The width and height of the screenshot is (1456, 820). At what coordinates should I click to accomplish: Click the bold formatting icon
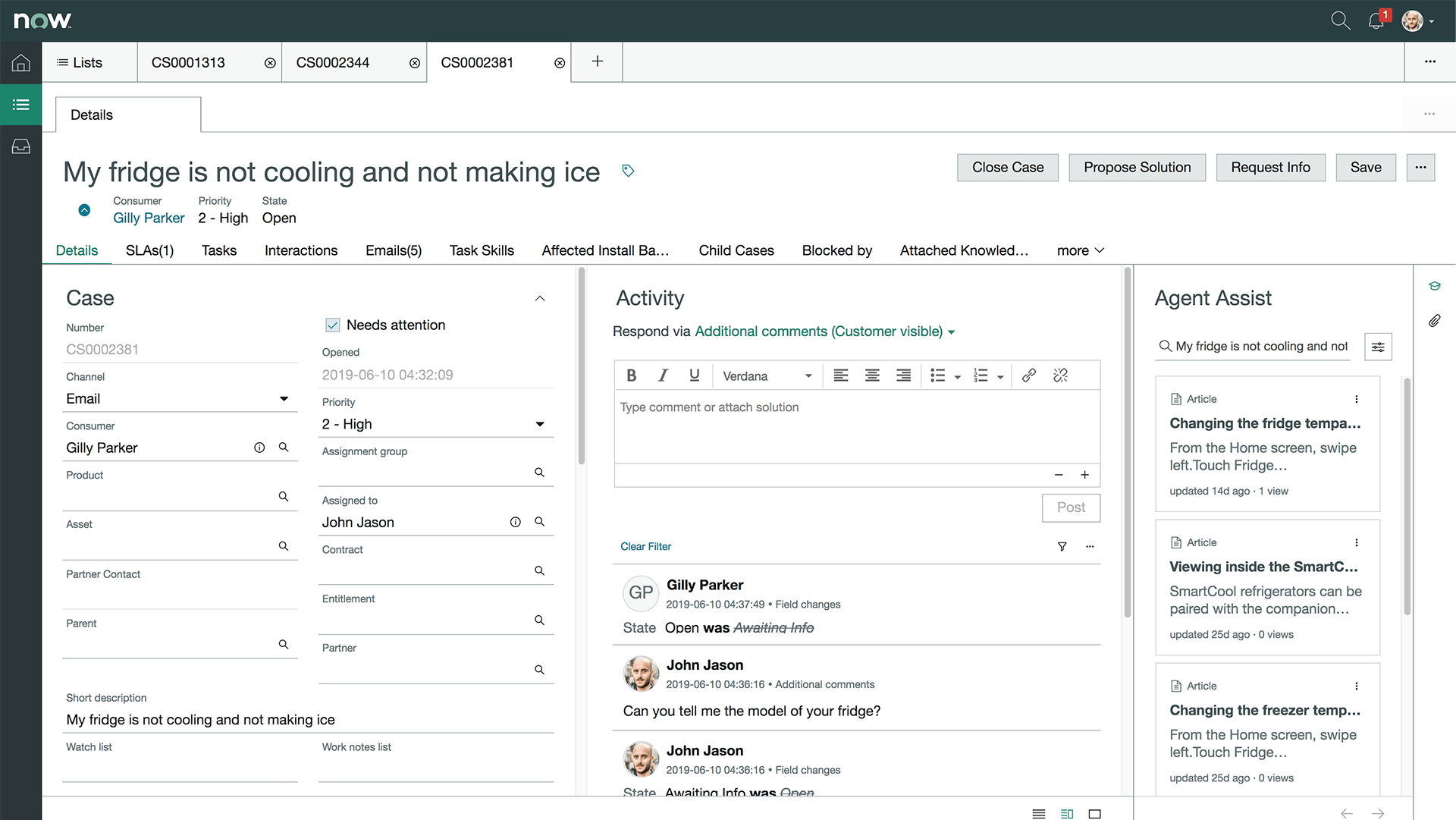tap(632, 375)
